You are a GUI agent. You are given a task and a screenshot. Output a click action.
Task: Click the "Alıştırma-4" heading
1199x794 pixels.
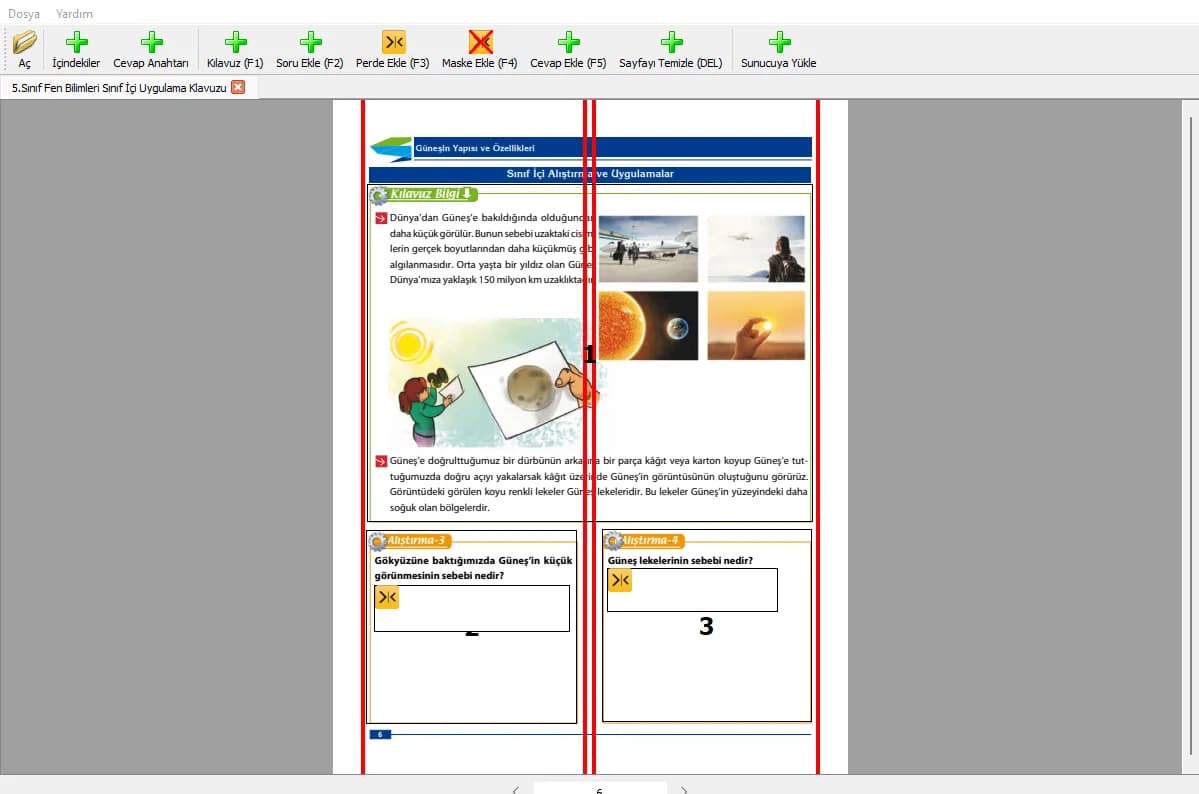pyautogui.click(x=649, y=541)
